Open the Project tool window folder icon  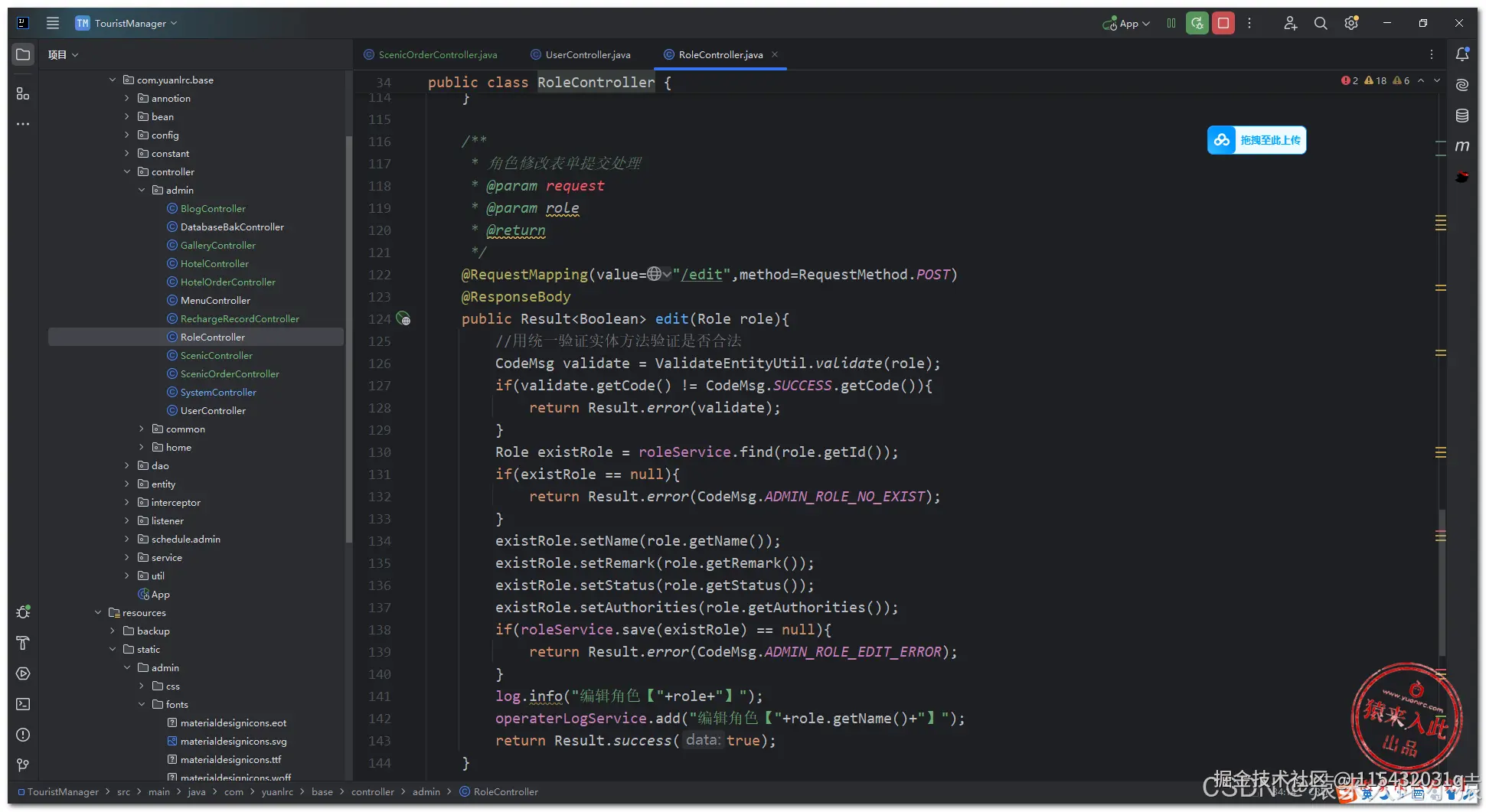click(23, 54)
